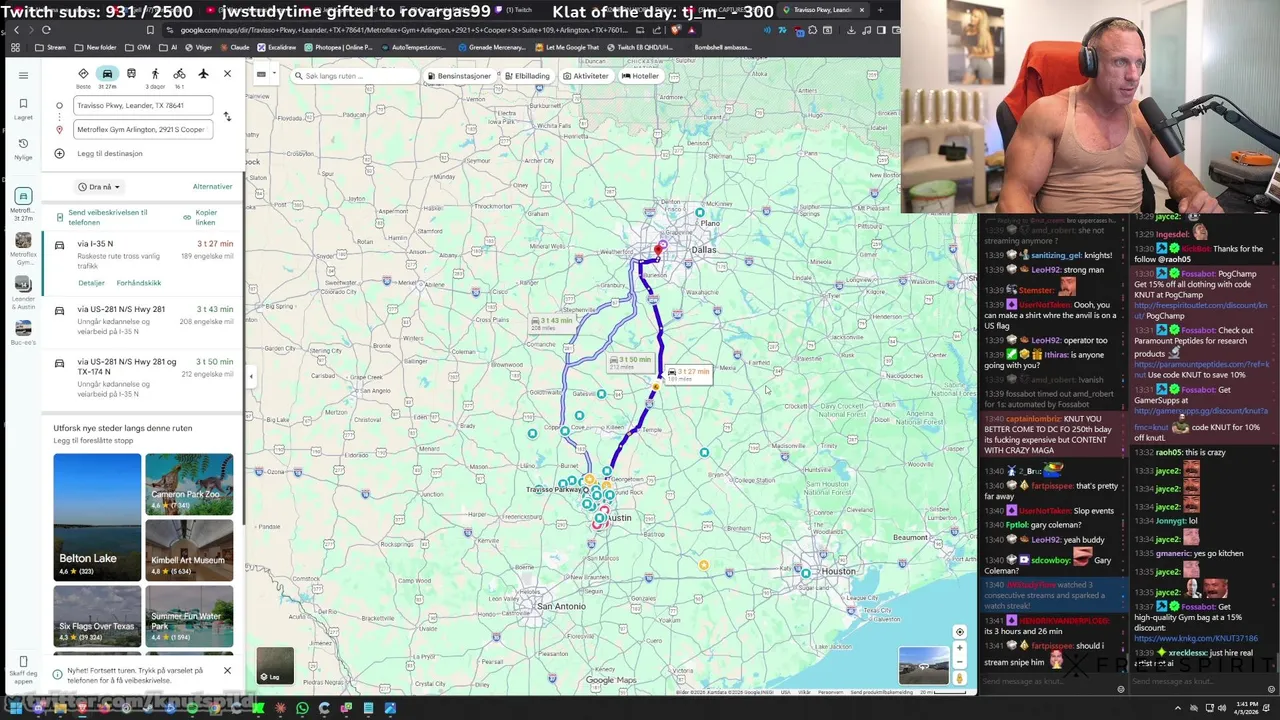Open Forhåndsvisning preview of I-35 route
This screenshot has height=720, width=1280.
point(139,283)
